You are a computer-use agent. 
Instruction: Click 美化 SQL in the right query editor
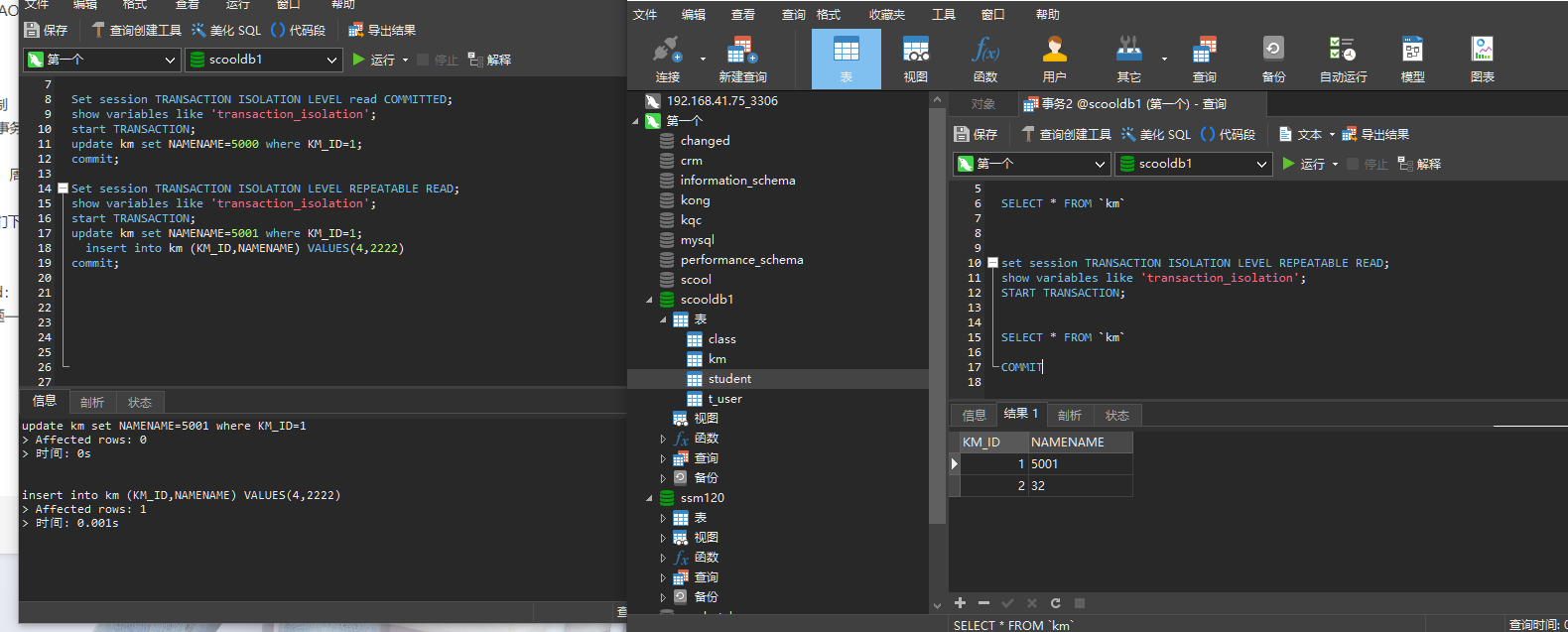[x=1156, y=134]
